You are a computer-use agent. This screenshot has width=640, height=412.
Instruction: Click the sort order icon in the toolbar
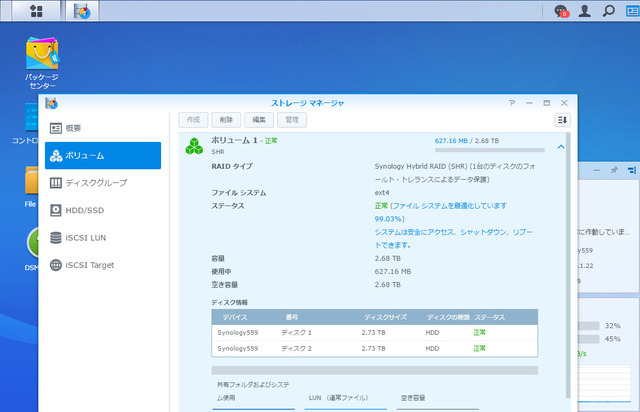[x=562, y=120]
